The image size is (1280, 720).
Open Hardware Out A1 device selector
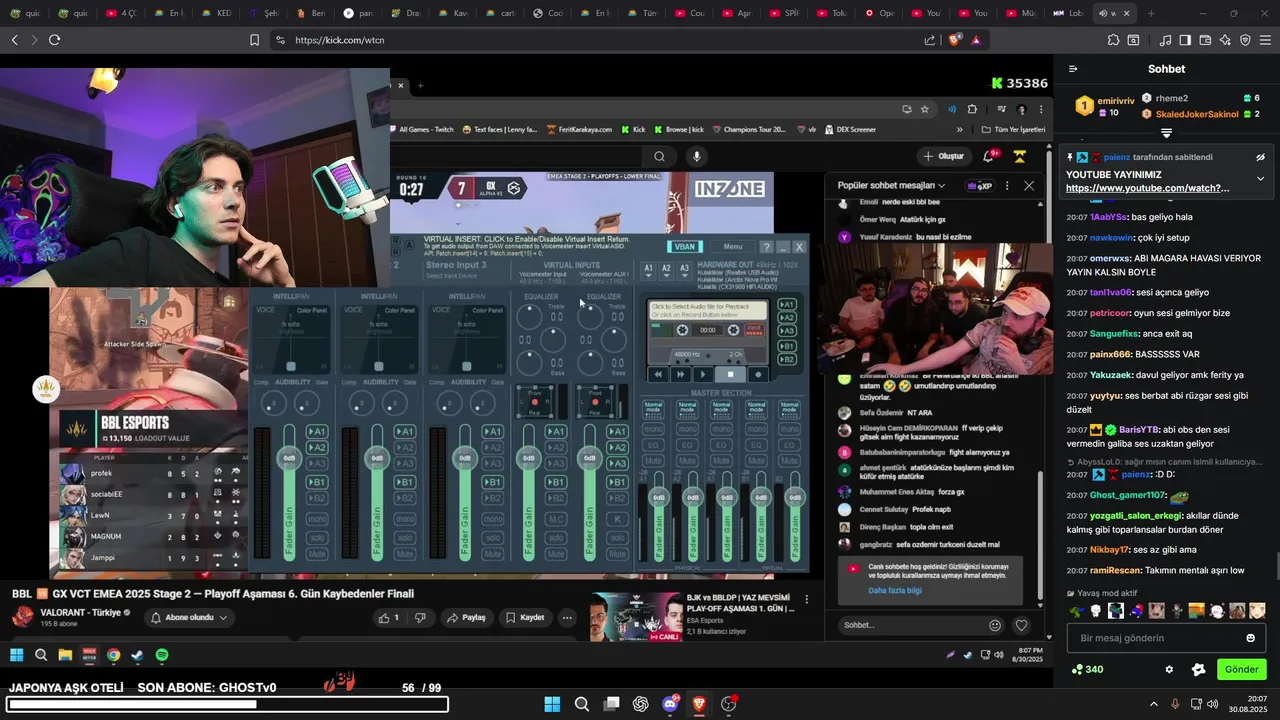pos(648,269)
